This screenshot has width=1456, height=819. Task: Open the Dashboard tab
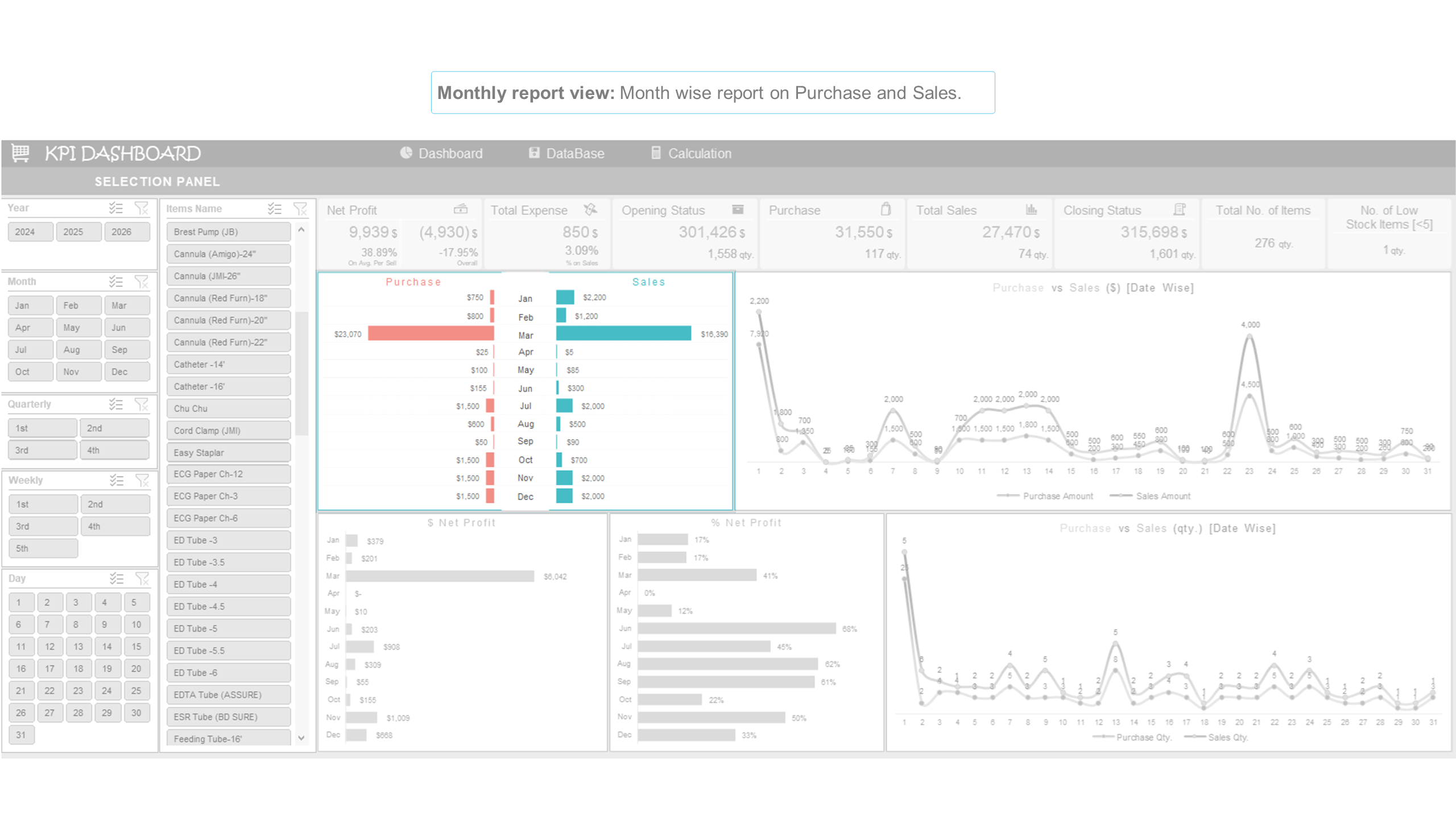[x=442, y=154]
